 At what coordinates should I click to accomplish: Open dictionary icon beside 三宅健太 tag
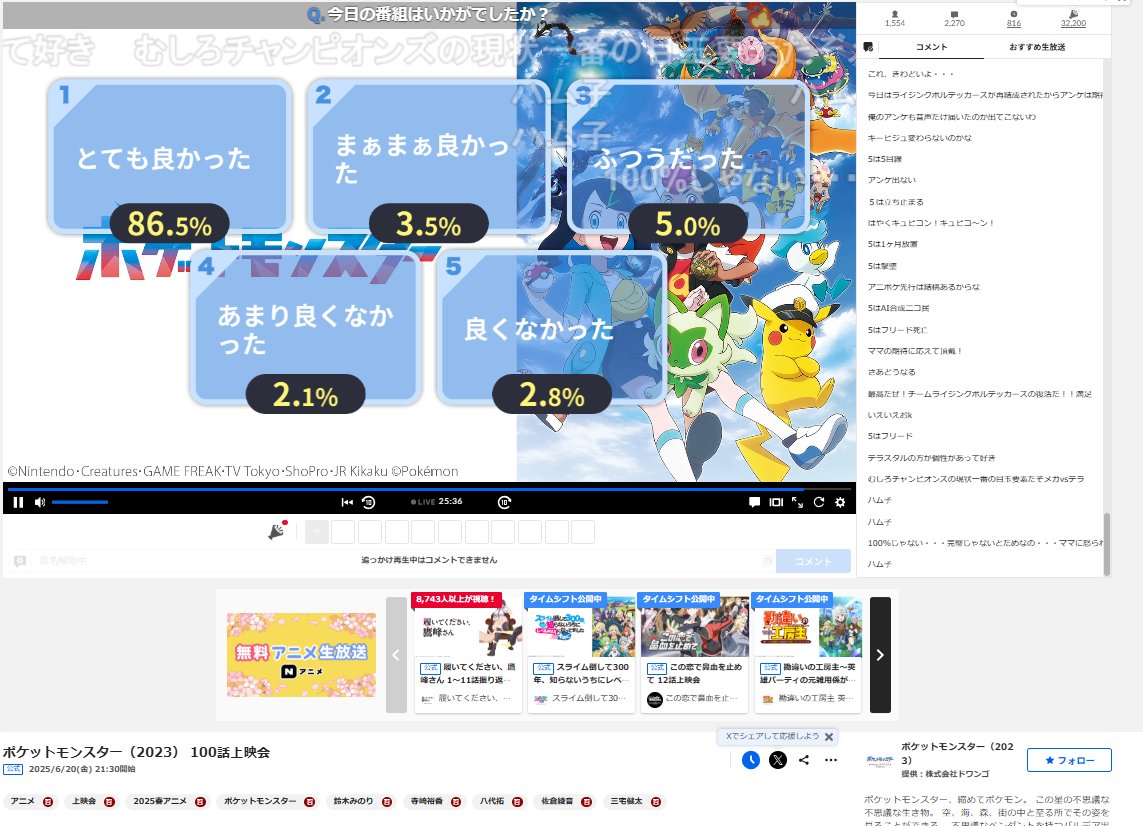tap(656, 802)
